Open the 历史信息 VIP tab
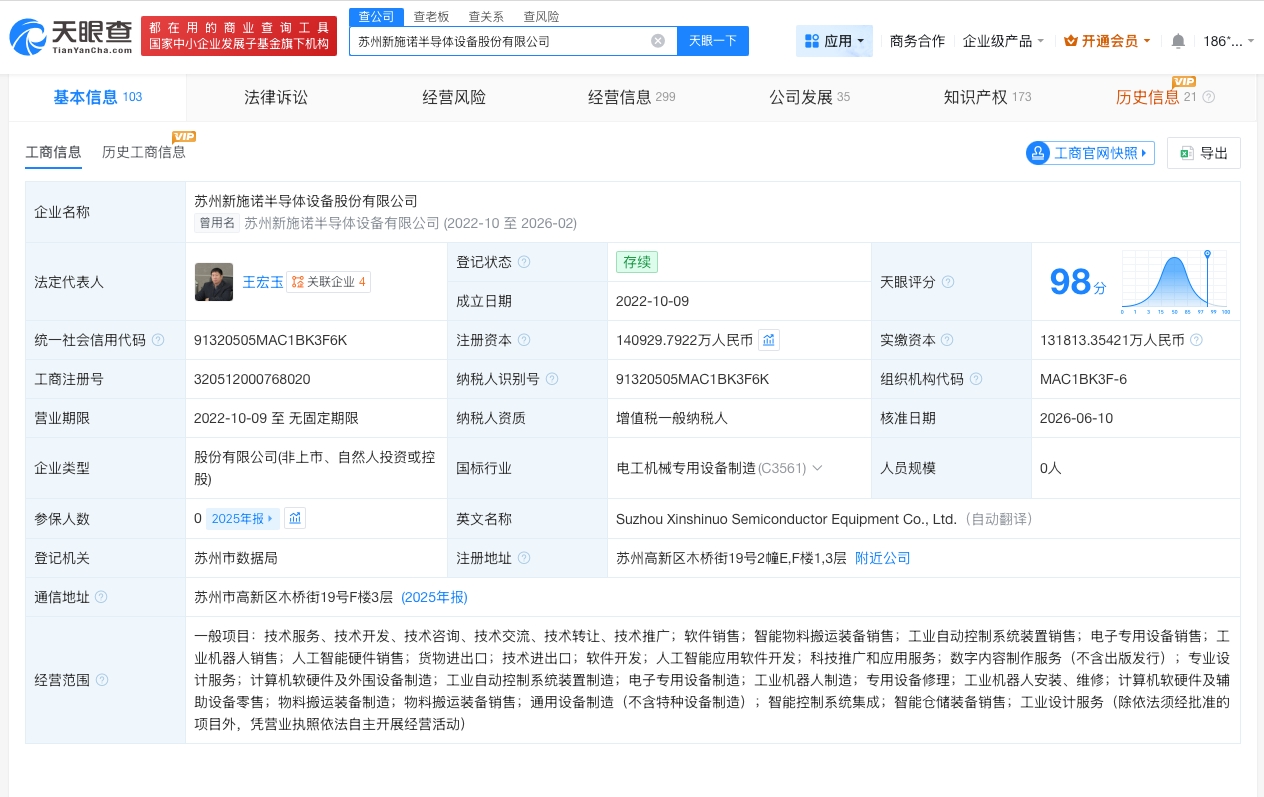 [1156, 97]
